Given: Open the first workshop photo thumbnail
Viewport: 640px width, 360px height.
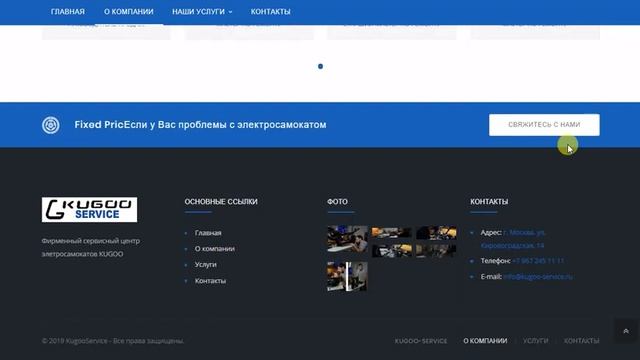Looking at the screenshot, I should pos(347,239).
